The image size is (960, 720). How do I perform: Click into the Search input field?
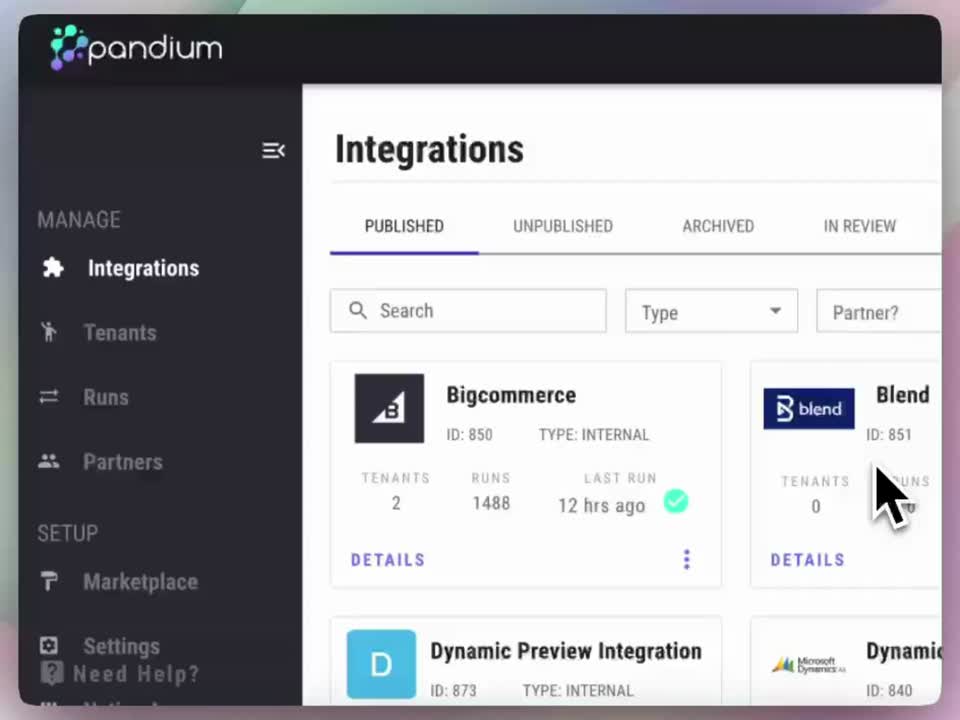click(468, 310)
